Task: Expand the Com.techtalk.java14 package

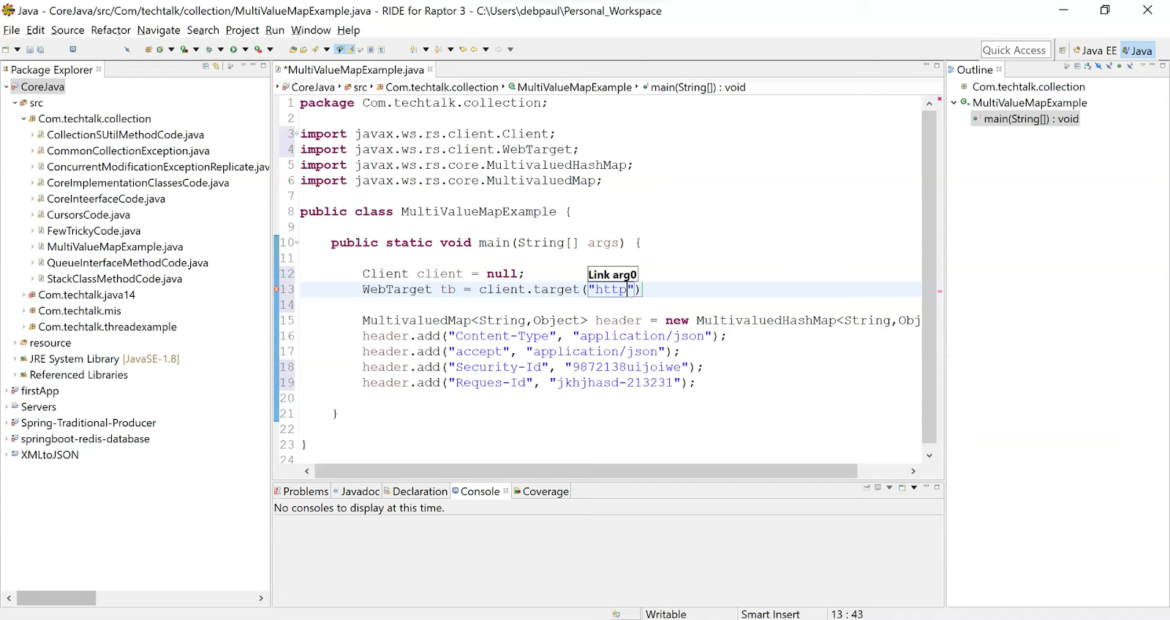Action: 24,295
